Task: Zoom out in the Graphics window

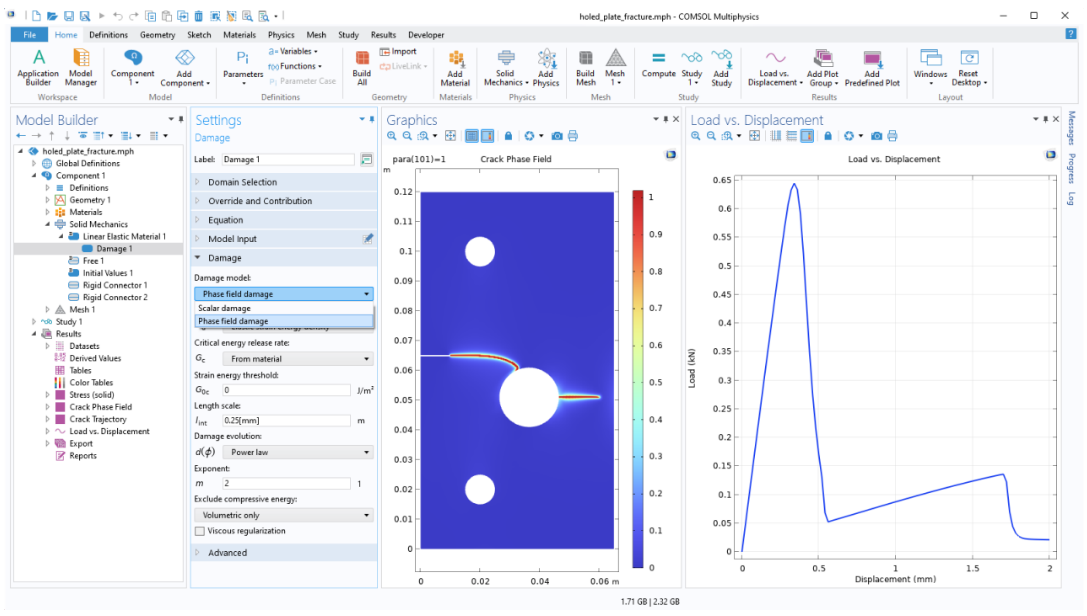Action: coord(408,137)
